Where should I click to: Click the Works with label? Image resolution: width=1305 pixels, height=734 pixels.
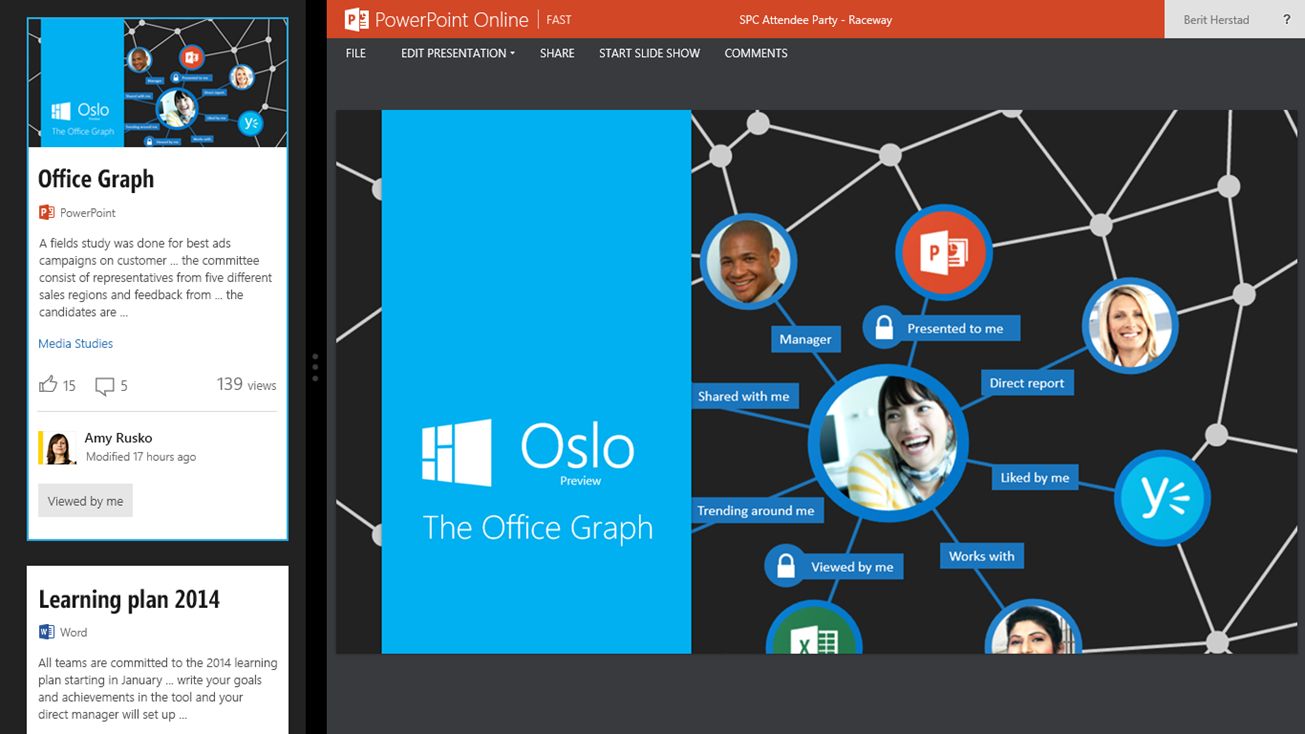tap(981, 556)
